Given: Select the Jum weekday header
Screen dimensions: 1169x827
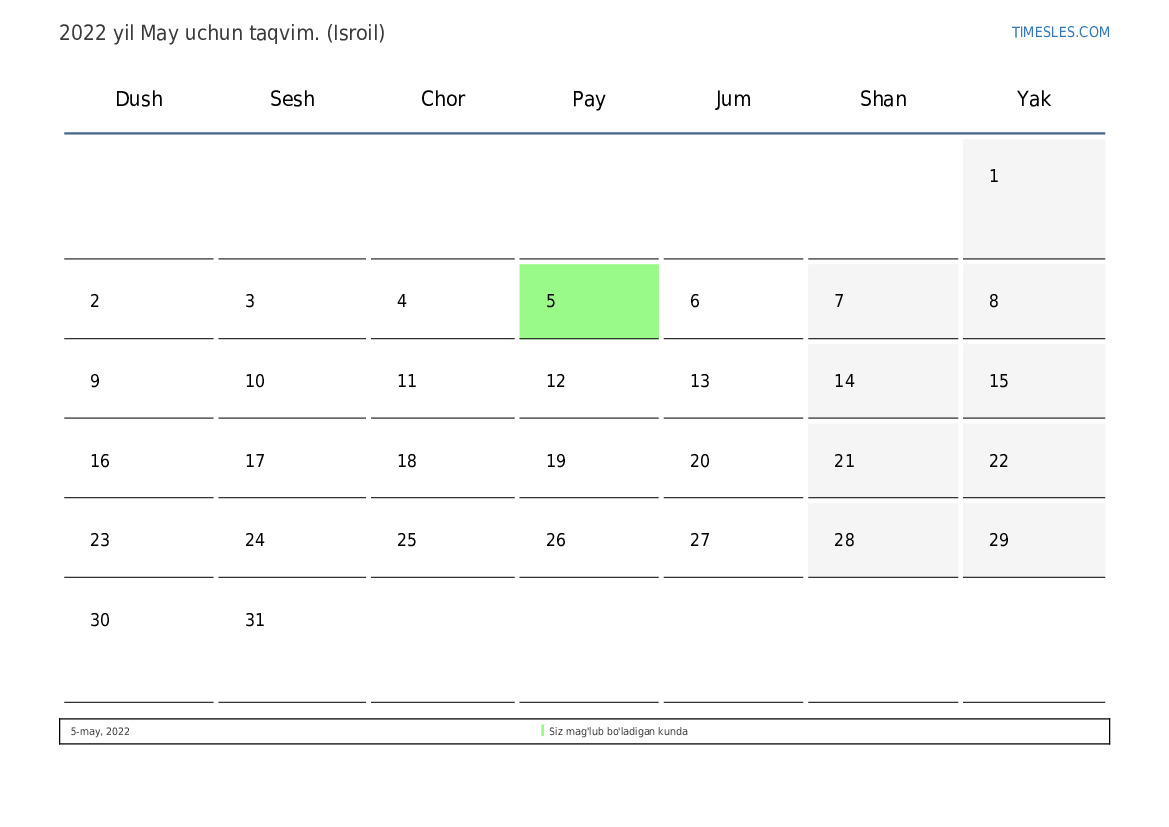Looking at the screenshot, I should (x=733, y=99).
